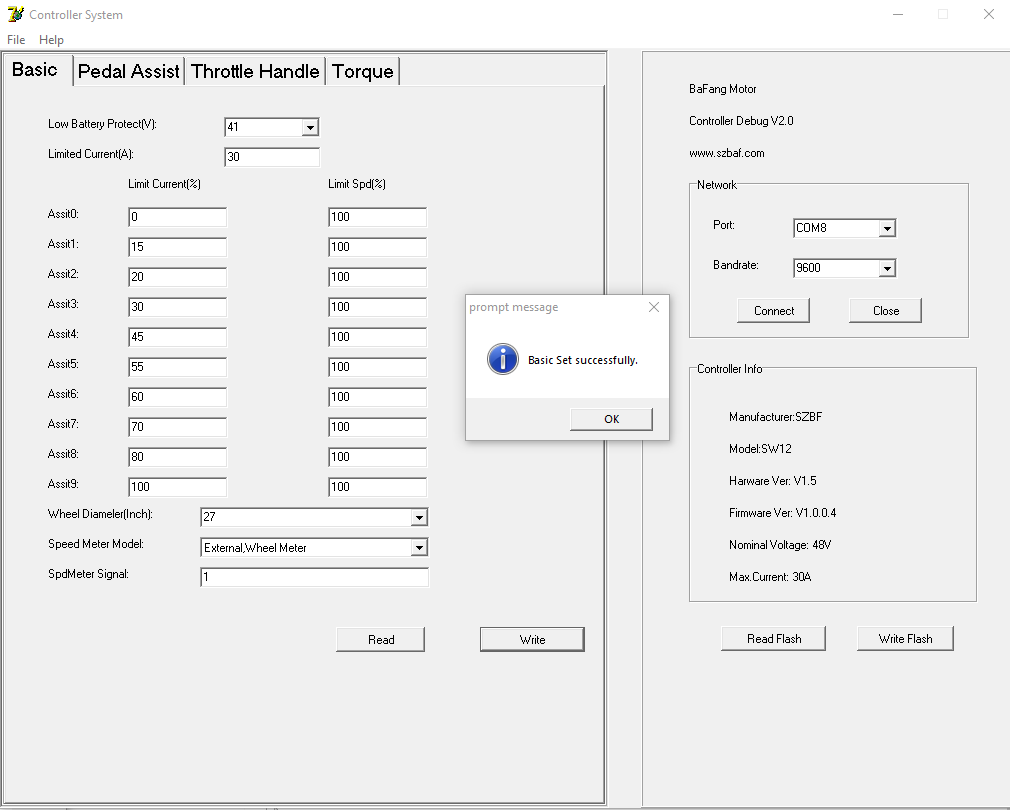The height and width of the screenshot is (810, 1010).
Task: Focus the Assit3 Limit Current field
Action: 177,306
